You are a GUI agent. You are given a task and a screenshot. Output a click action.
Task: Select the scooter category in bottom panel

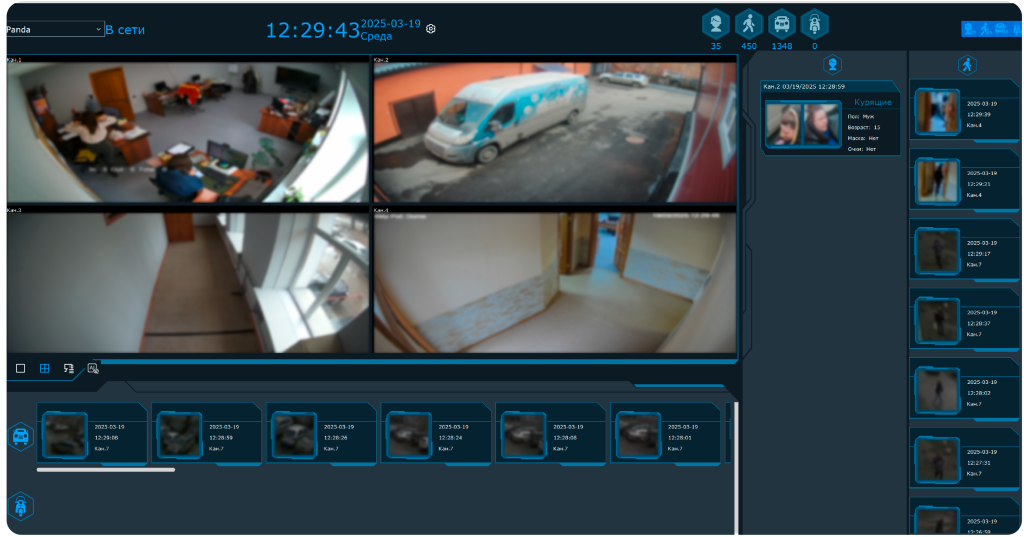[x=21, y=507]
